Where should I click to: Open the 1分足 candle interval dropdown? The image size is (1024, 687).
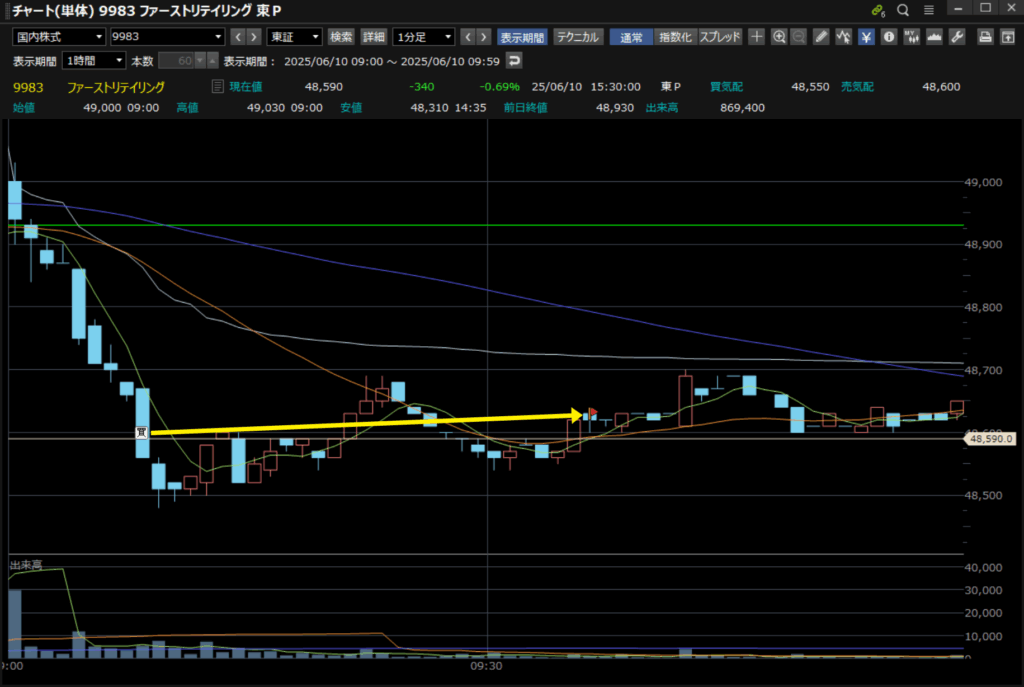click(x=424, y=37)
